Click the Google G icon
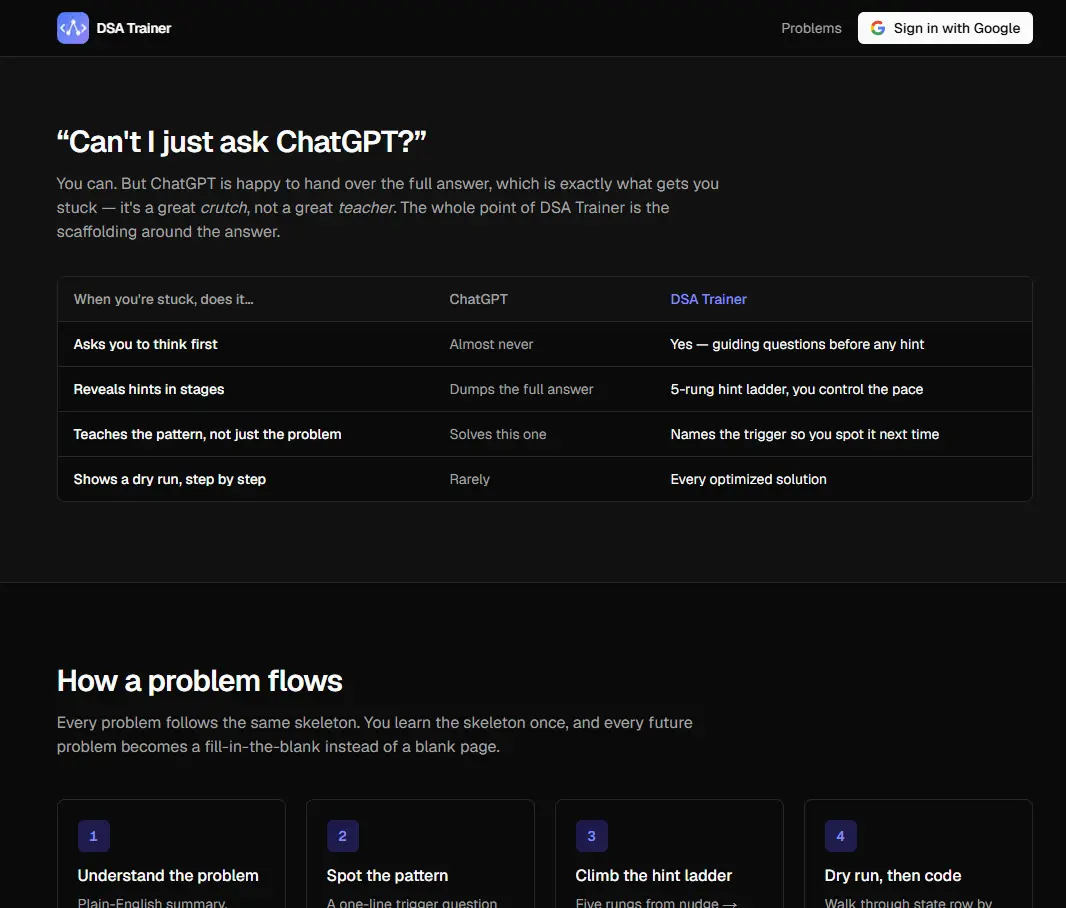Viewport: 1066px width, 908px height. click(878, 28)
